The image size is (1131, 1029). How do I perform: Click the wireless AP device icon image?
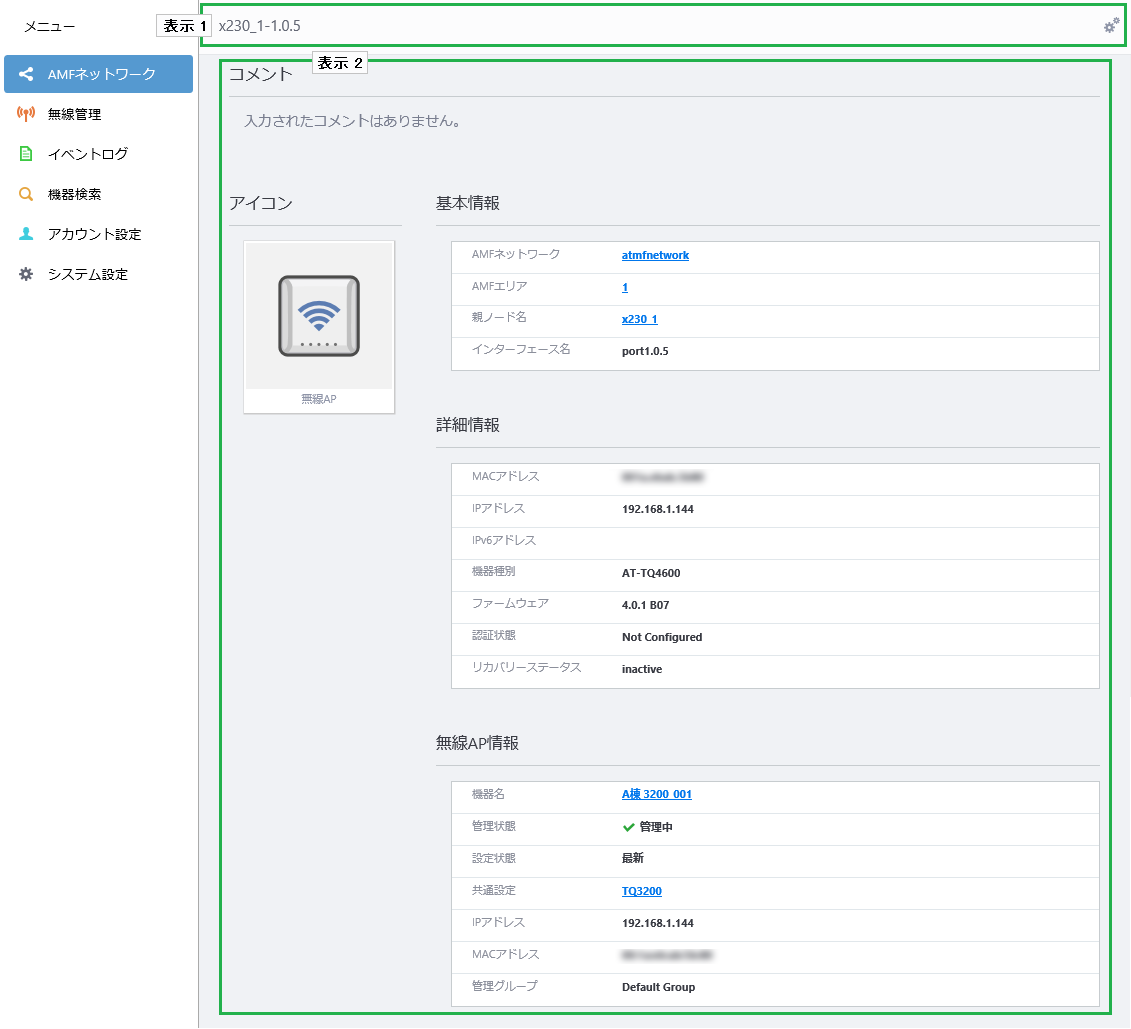tap(319, 316)
